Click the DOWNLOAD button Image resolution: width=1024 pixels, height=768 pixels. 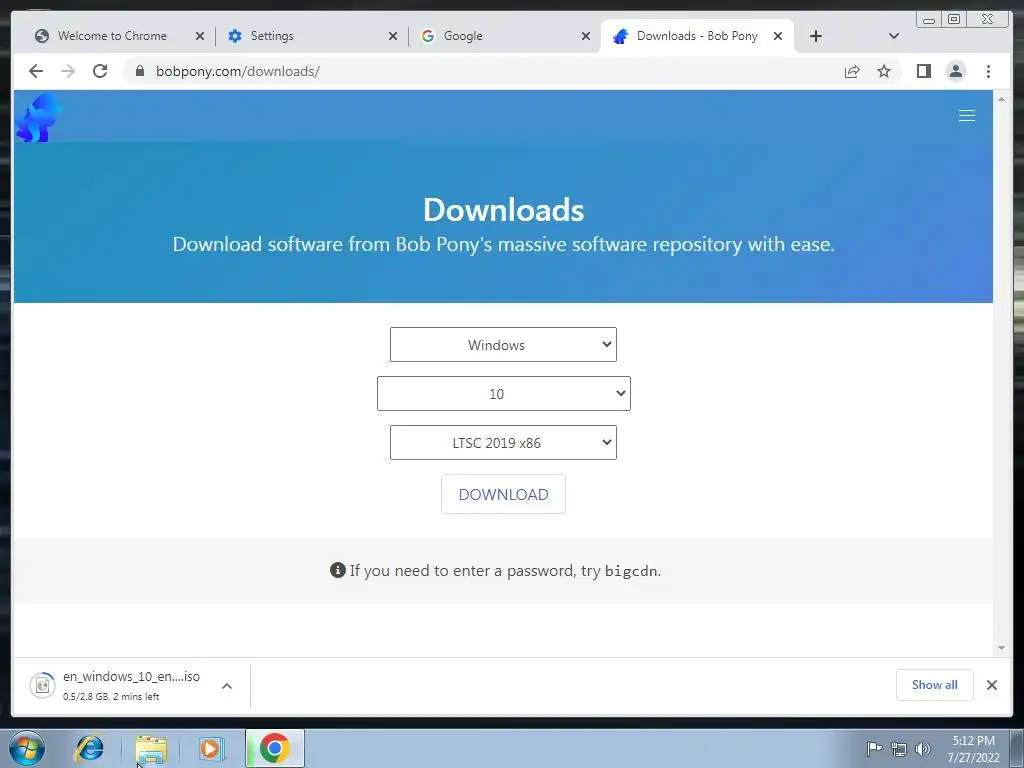click(503, 494)
